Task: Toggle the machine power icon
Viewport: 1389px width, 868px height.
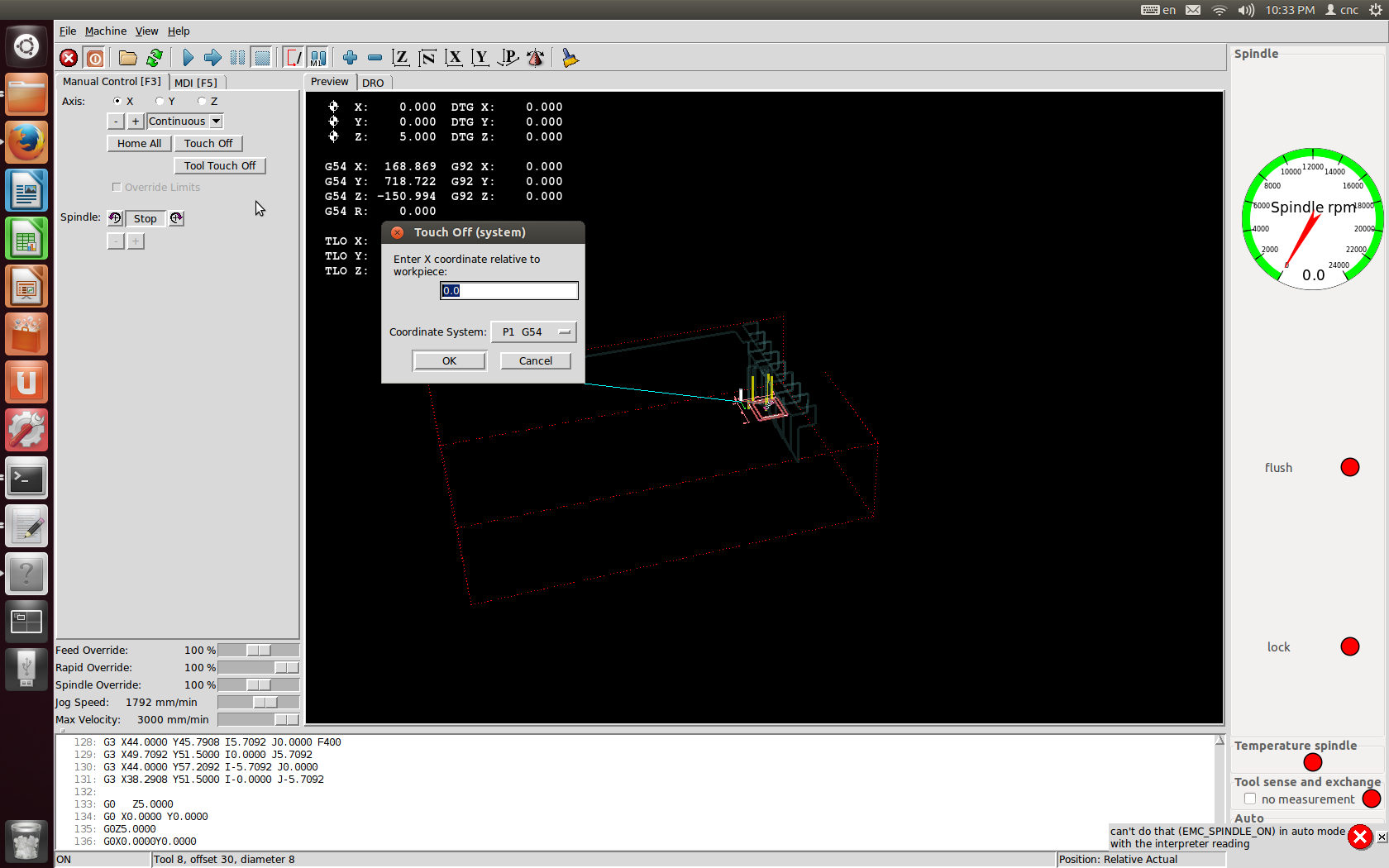Action: click(x=95, y=58)
